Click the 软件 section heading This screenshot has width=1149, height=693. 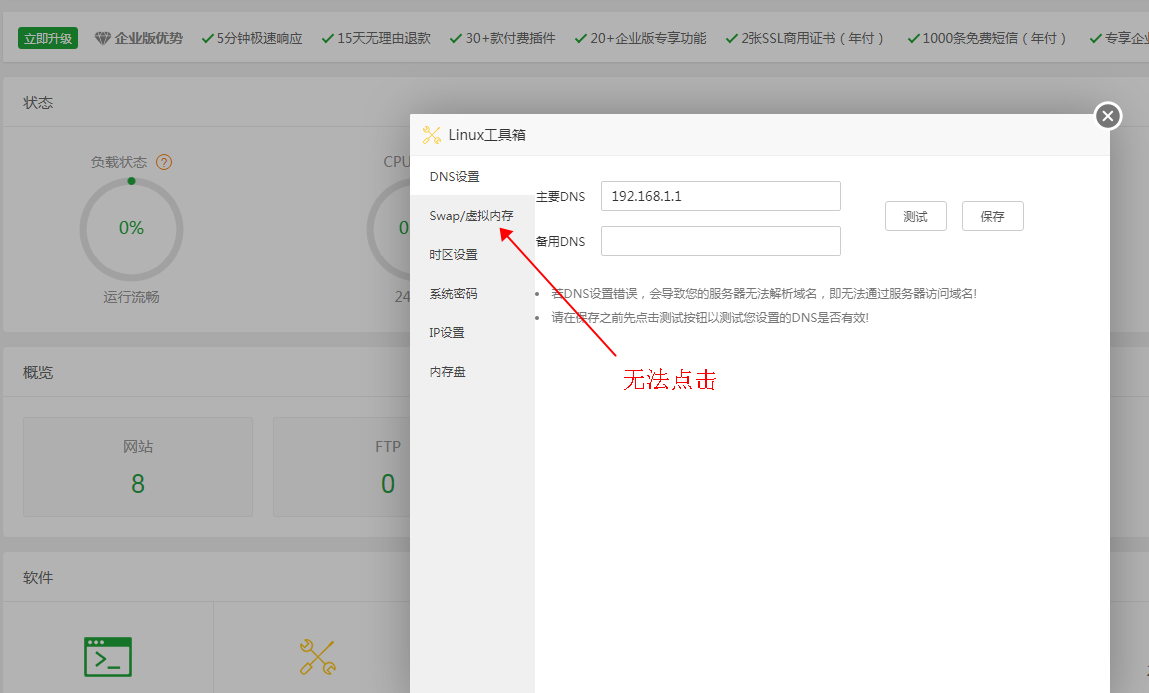[x=38, y=578]
